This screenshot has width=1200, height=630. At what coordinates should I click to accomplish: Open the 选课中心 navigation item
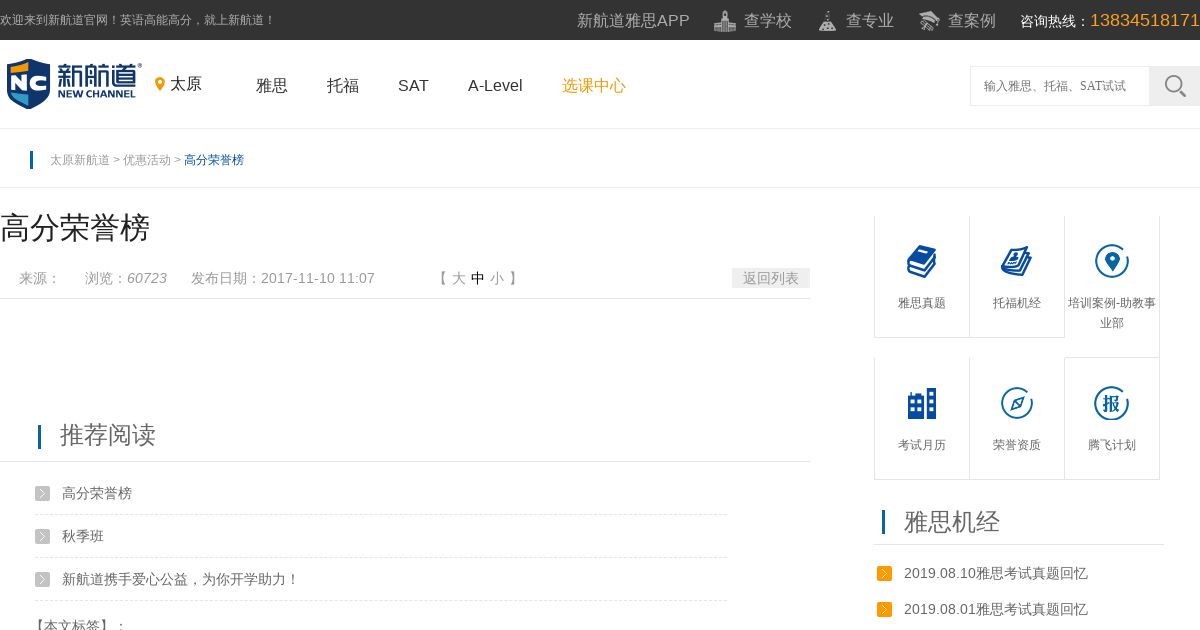coord(594,85)
